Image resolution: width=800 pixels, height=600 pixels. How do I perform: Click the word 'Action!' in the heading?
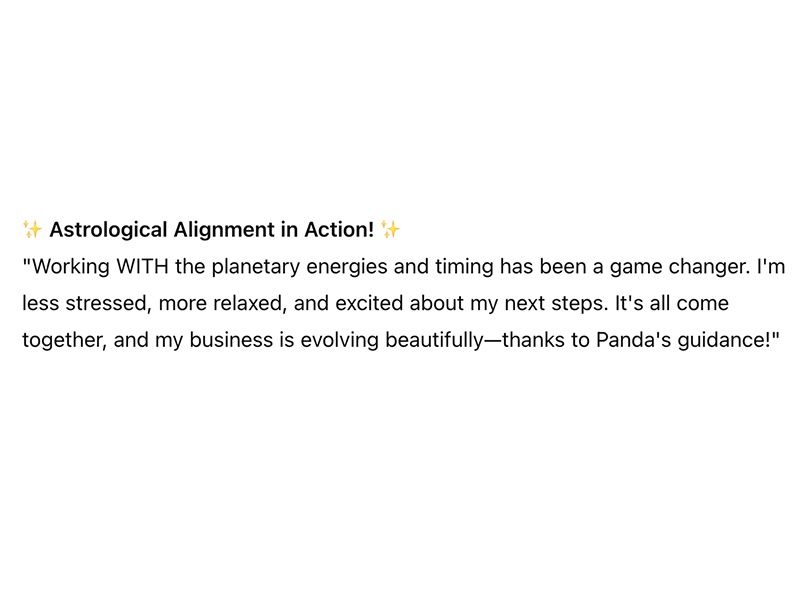[339, 230]
